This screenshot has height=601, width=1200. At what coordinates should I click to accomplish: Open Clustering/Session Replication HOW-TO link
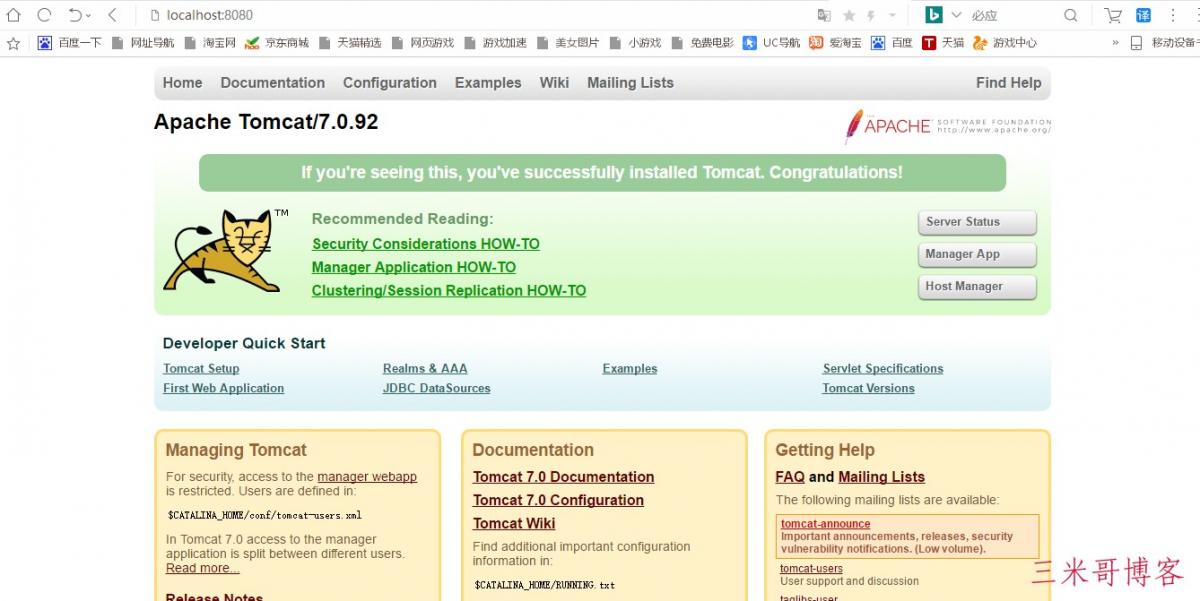tap(449, 291)
